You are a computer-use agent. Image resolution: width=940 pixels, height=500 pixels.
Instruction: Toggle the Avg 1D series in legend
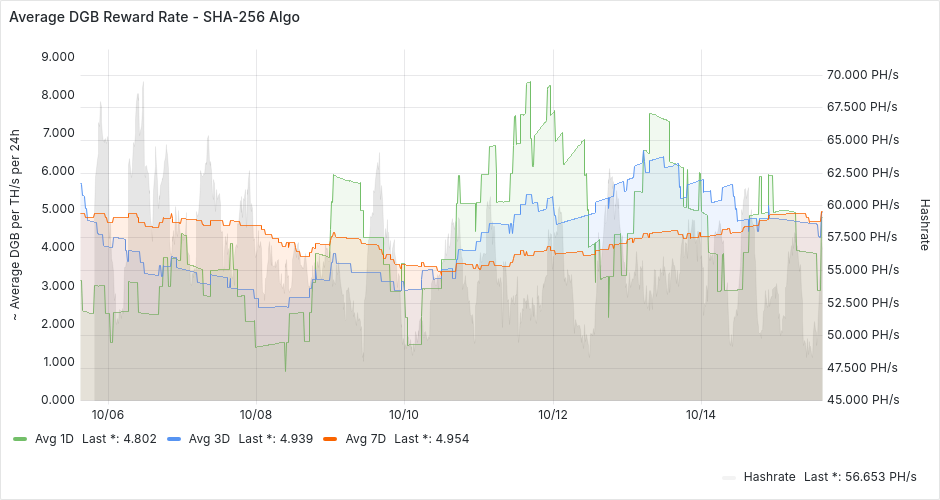click(x=52, y=438)
